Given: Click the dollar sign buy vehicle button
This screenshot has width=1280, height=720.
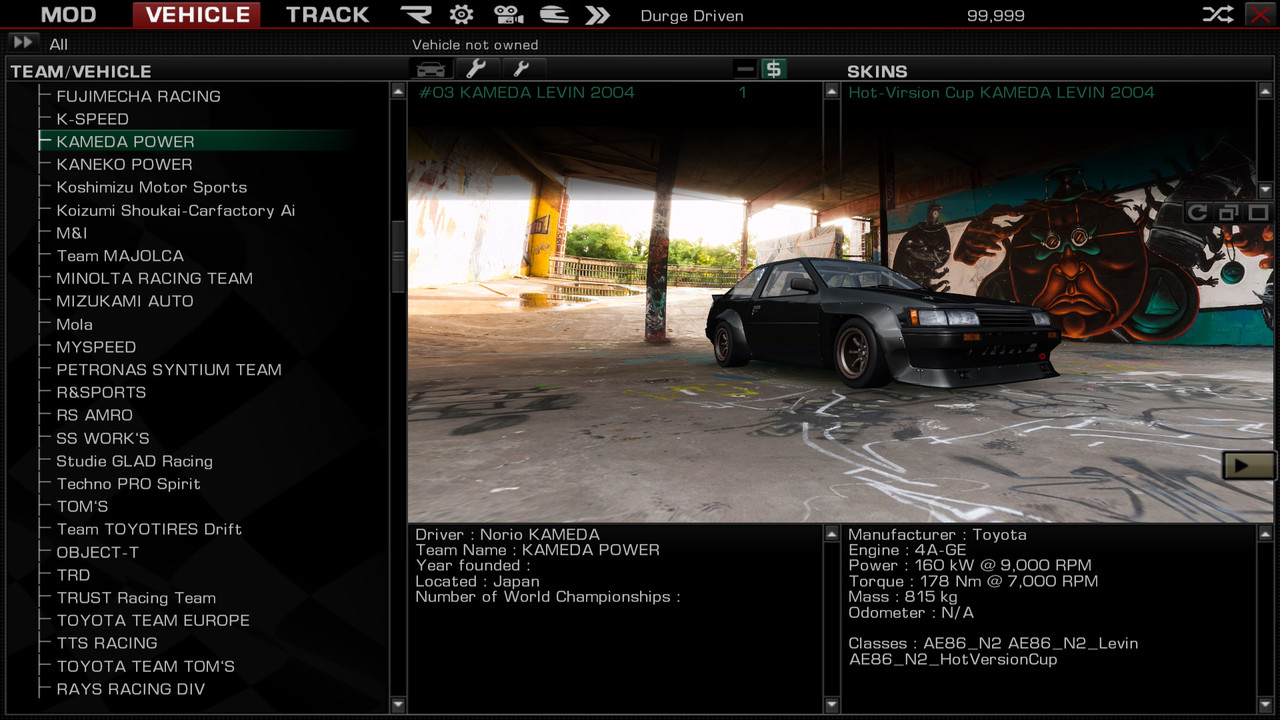Looking at the screenshot, I should [x=773, y=69].
